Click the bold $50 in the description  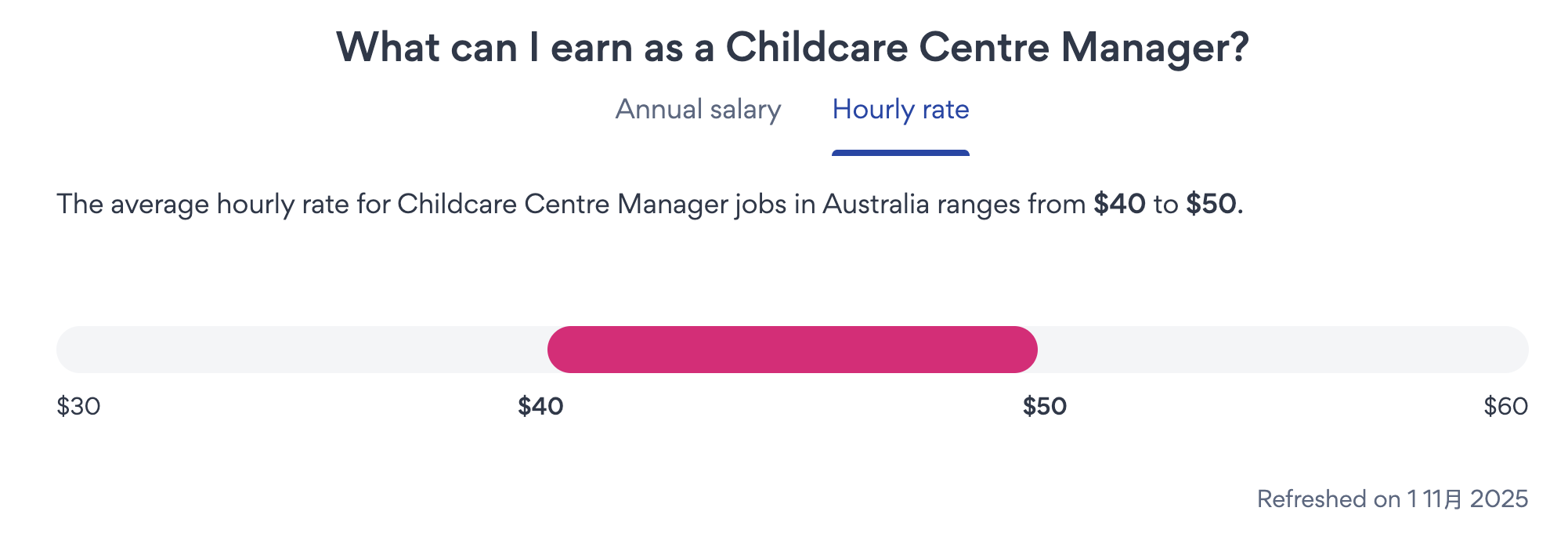point(1211,205)
